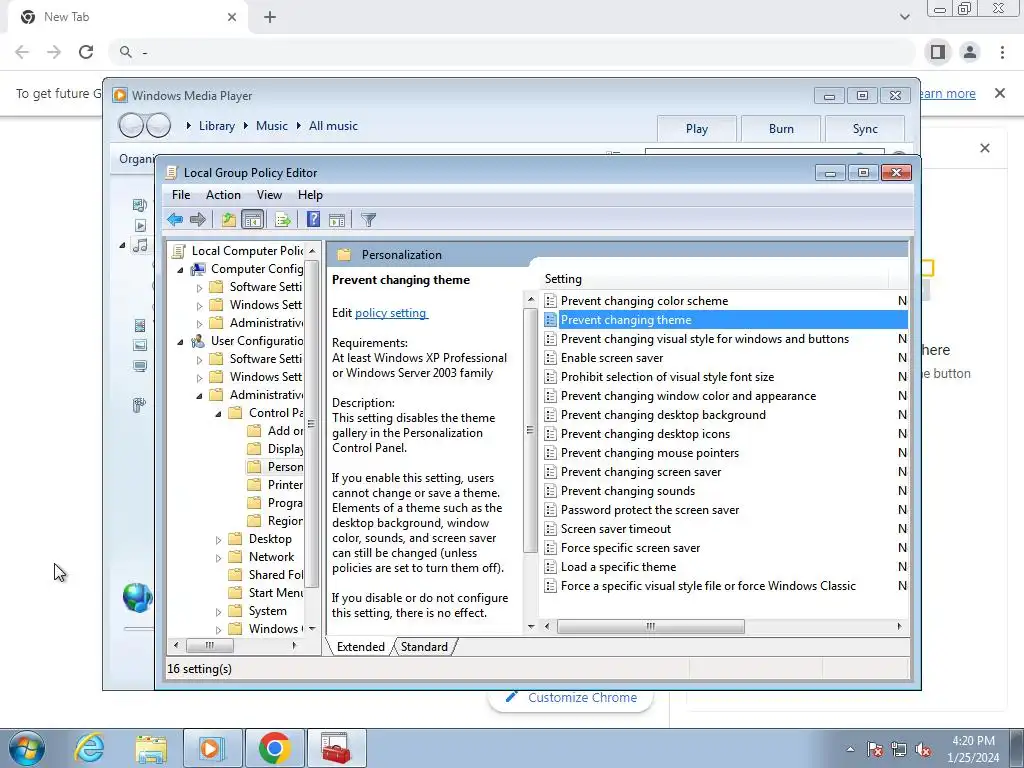Expand Software Settings under User Configuration

[199, 360]
